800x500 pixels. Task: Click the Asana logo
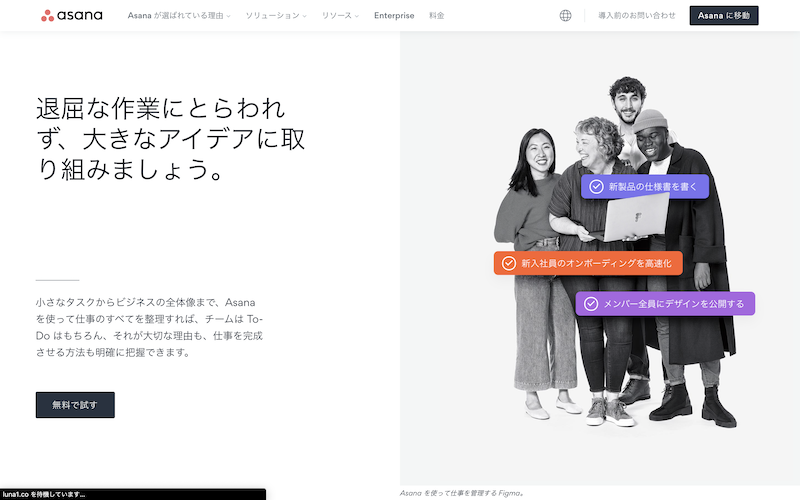pos(72,15)
